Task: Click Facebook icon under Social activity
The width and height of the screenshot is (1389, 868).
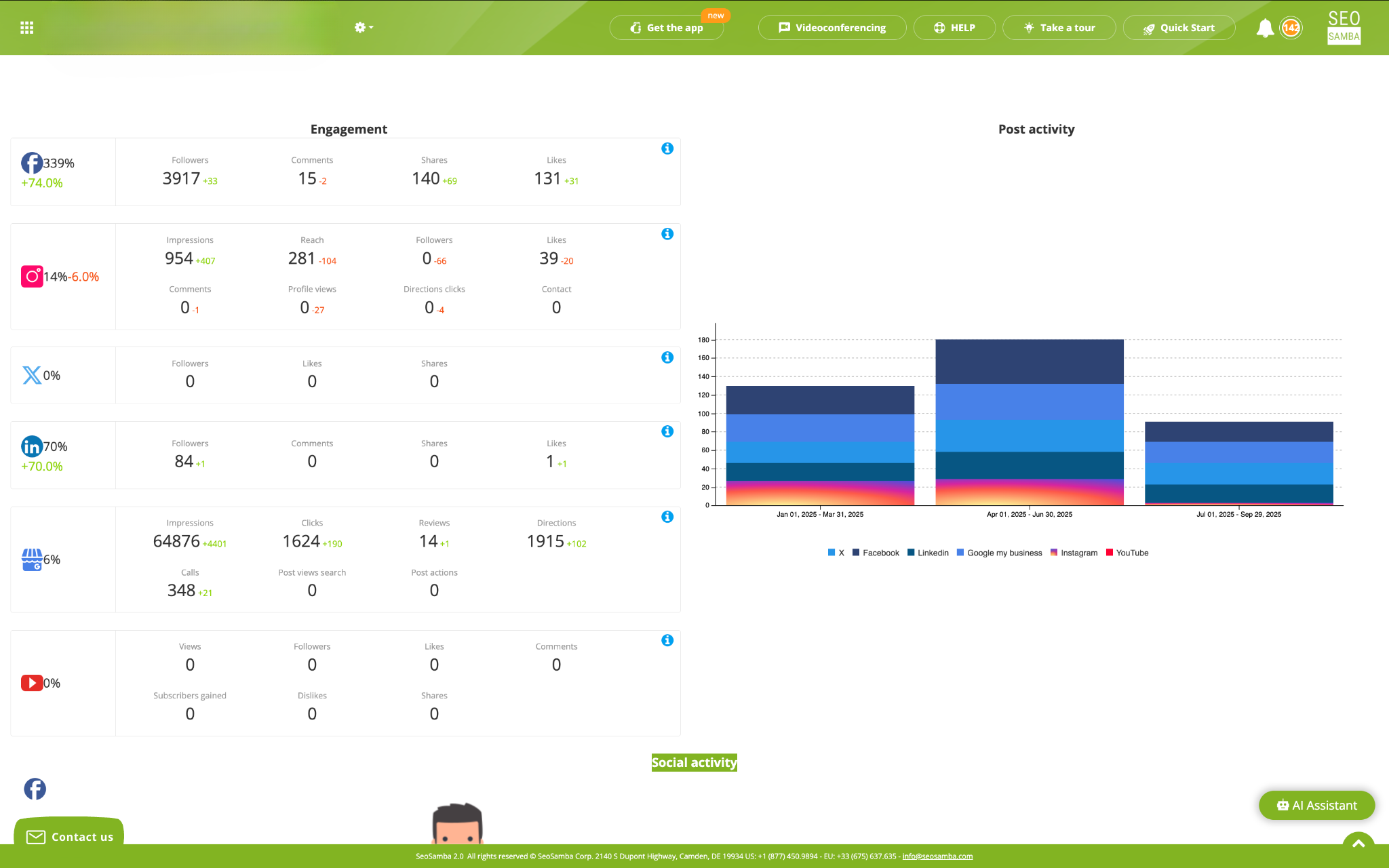Action: point(35,789)
